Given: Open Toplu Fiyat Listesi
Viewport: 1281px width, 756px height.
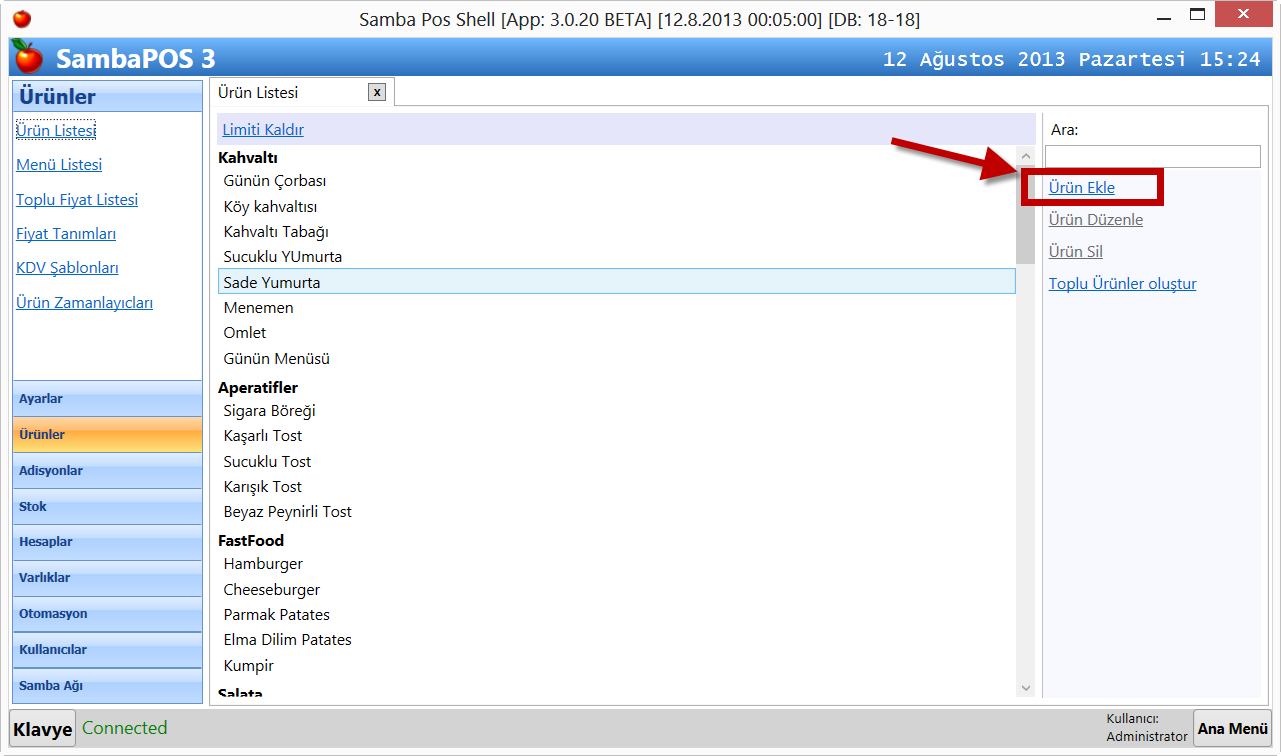Looking at the screenshot, I should click(77, 200).
